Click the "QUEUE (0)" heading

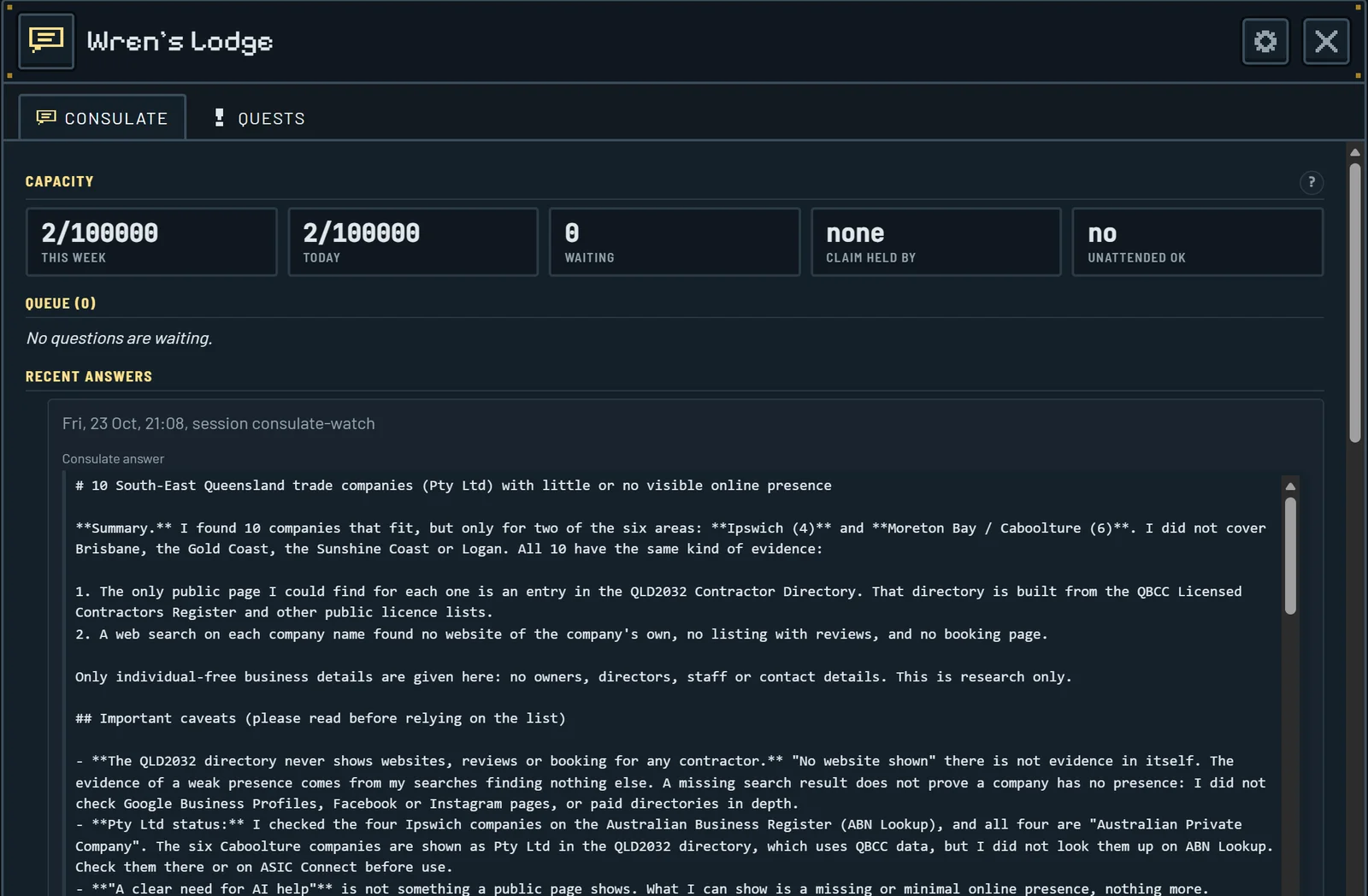(61, 304)
